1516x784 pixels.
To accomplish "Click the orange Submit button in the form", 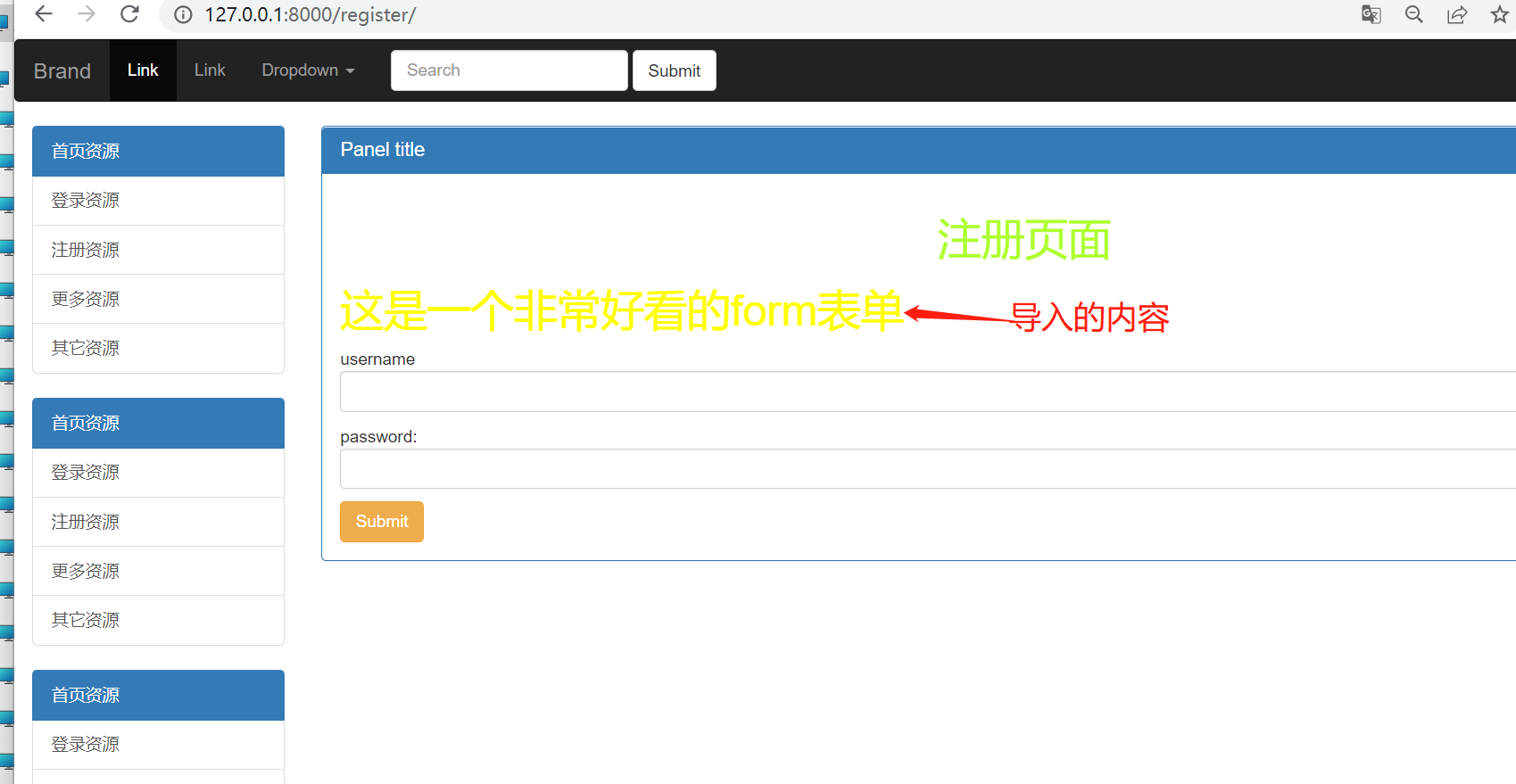I will coord(382,522).
